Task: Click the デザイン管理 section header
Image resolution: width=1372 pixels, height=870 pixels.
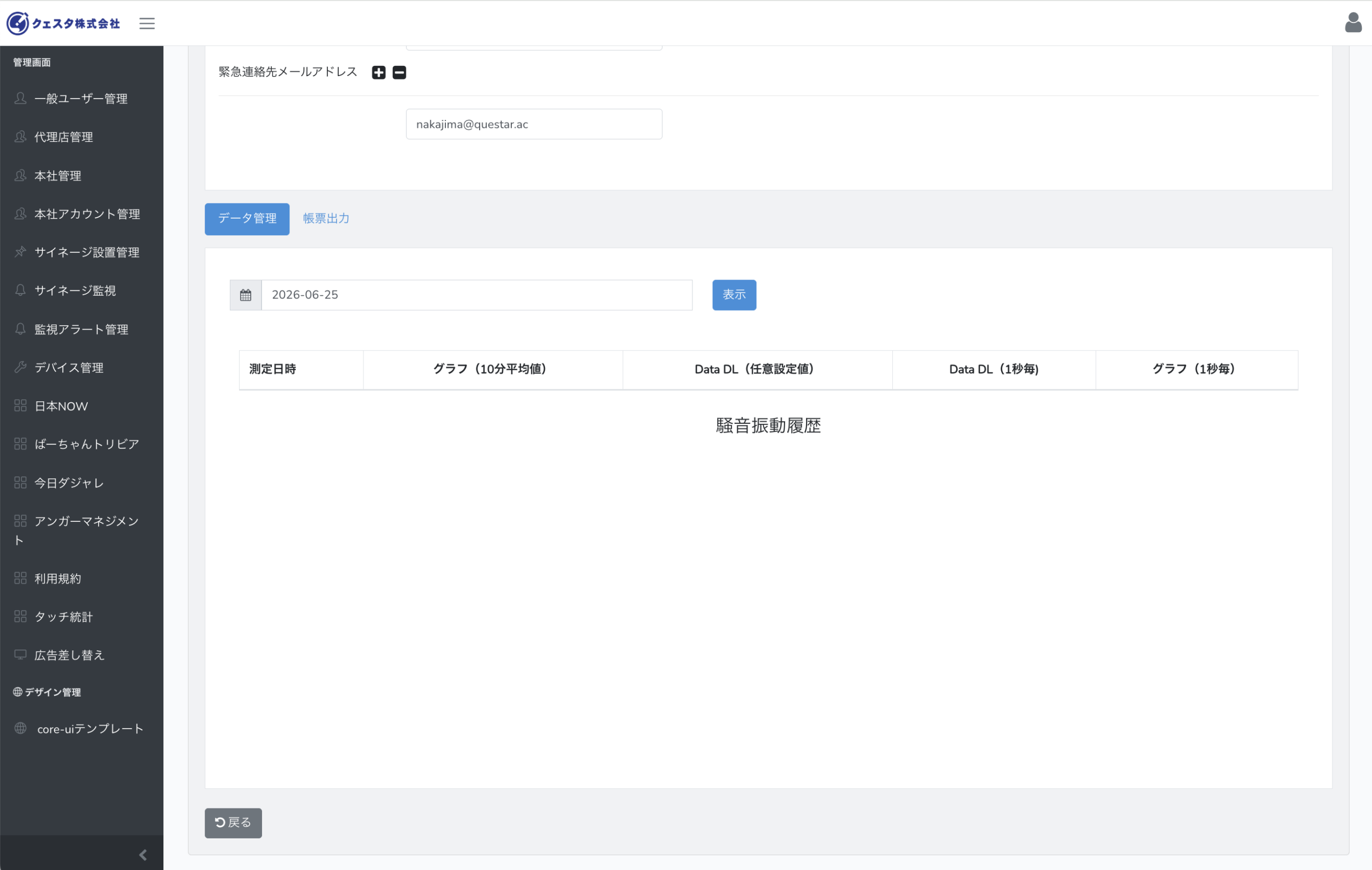Action: [x=47, y=692]
